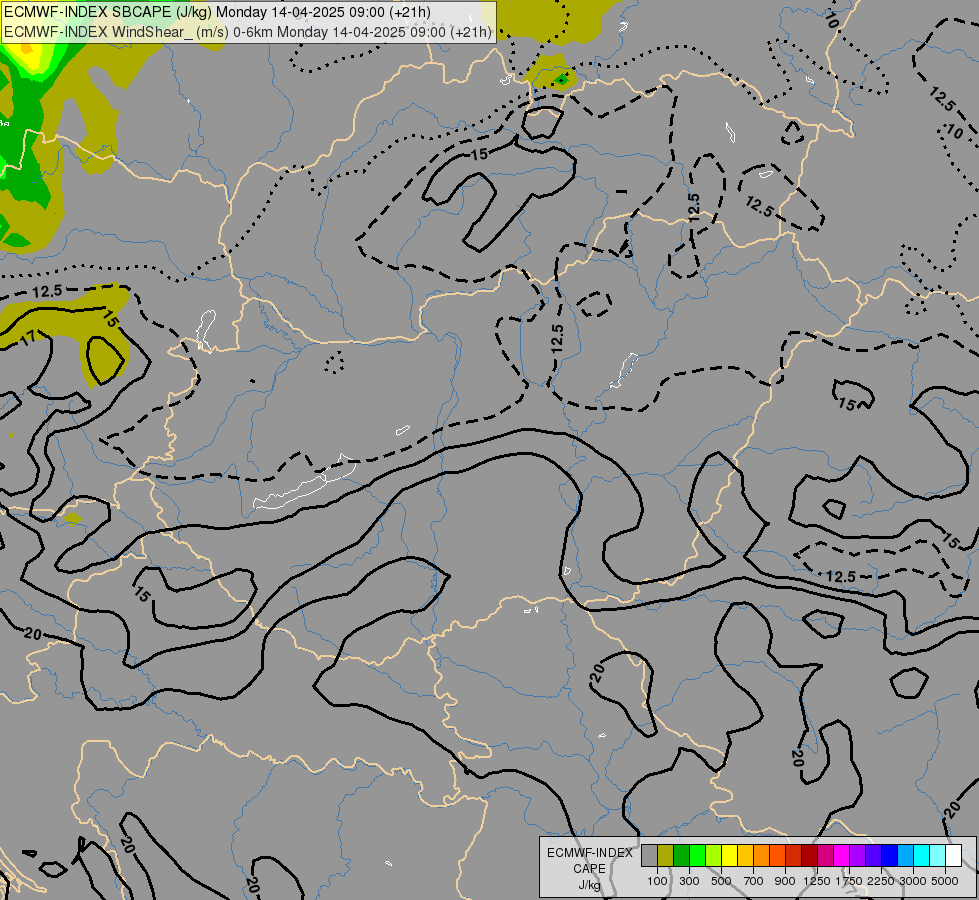979x900 pixels.
Task: Select the bright green swatch after 300
Action: (697, 856)
